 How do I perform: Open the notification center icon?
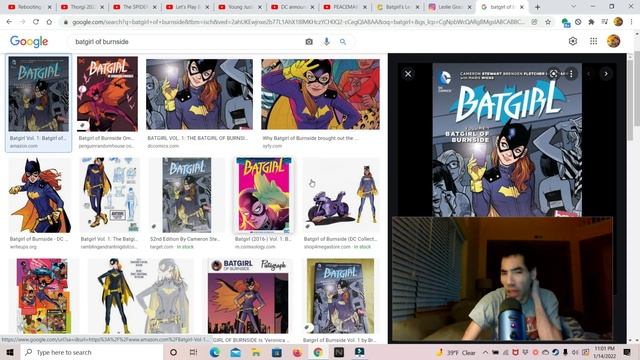[x=627, y=352]
